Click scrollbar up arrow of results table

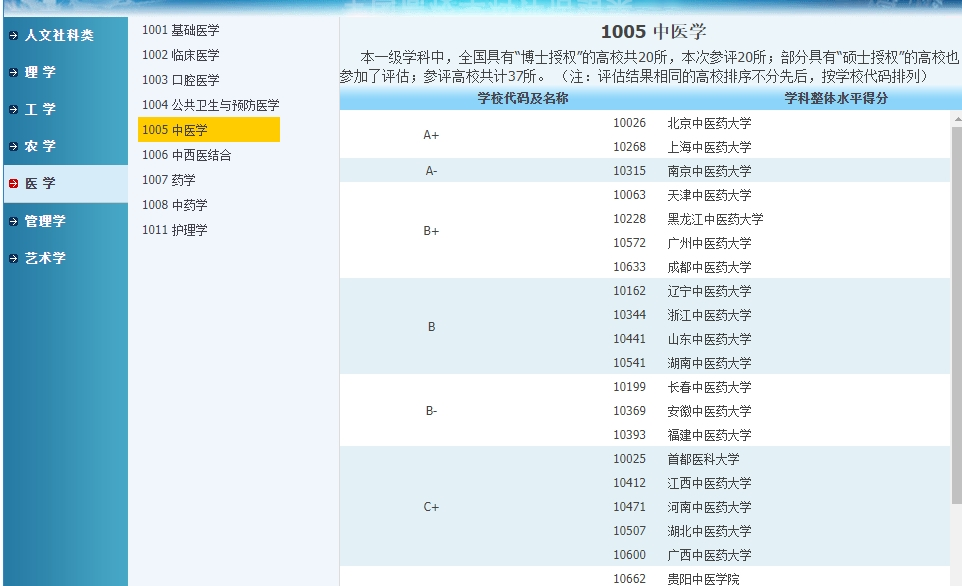[x=956, y=118]
